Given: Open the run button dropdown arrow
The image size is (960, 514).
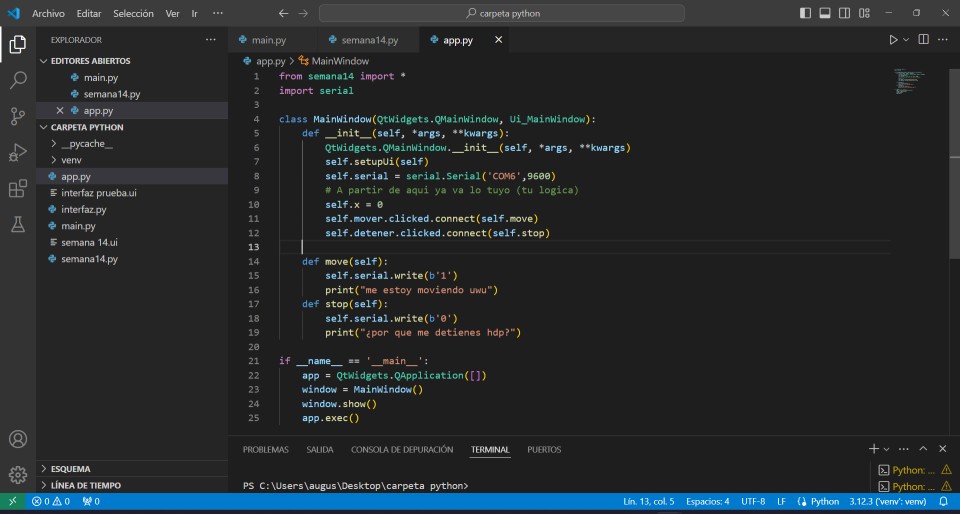Looking at the screenshot, I should (906, 40).
